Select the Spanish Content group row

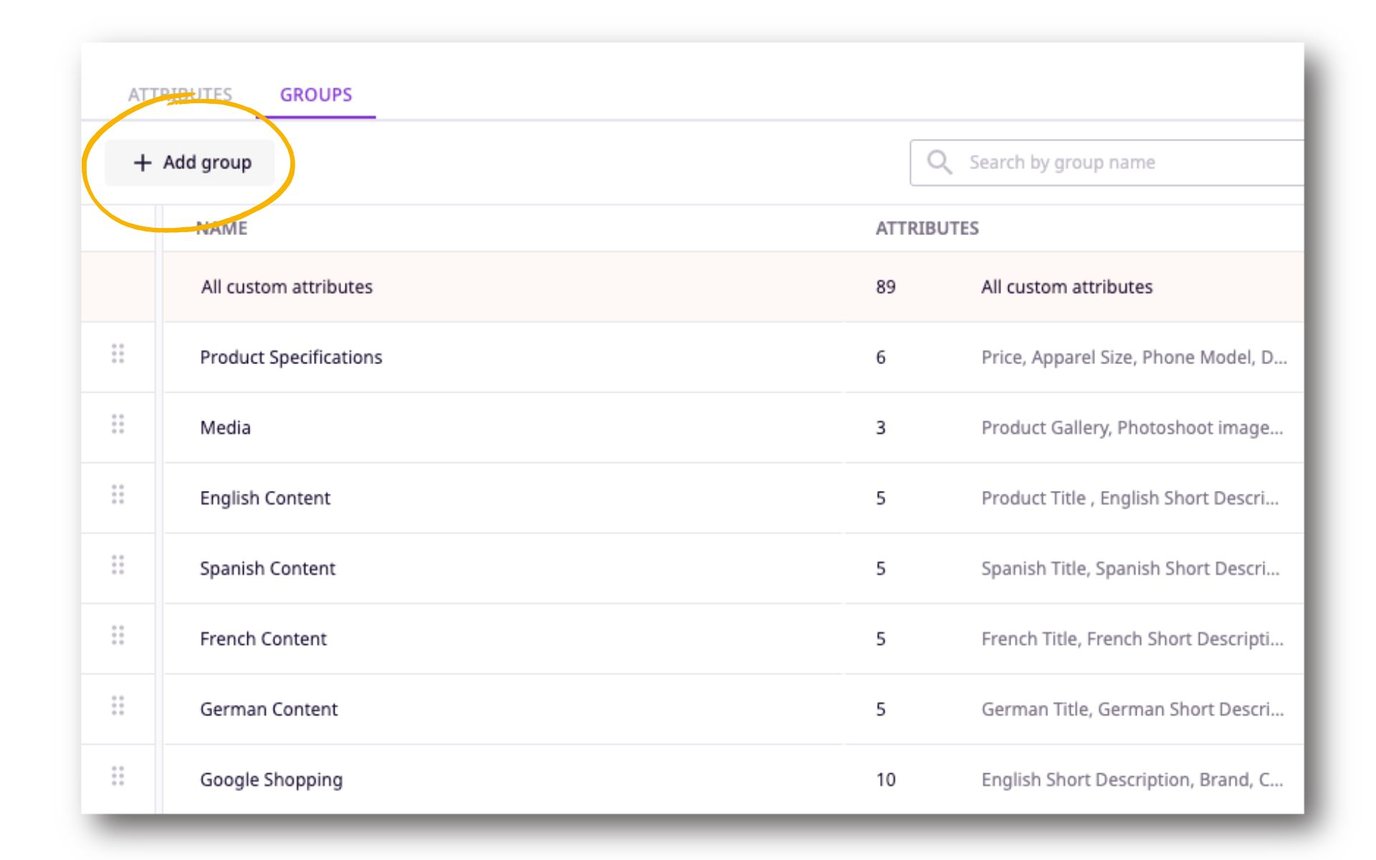point(267,568)
